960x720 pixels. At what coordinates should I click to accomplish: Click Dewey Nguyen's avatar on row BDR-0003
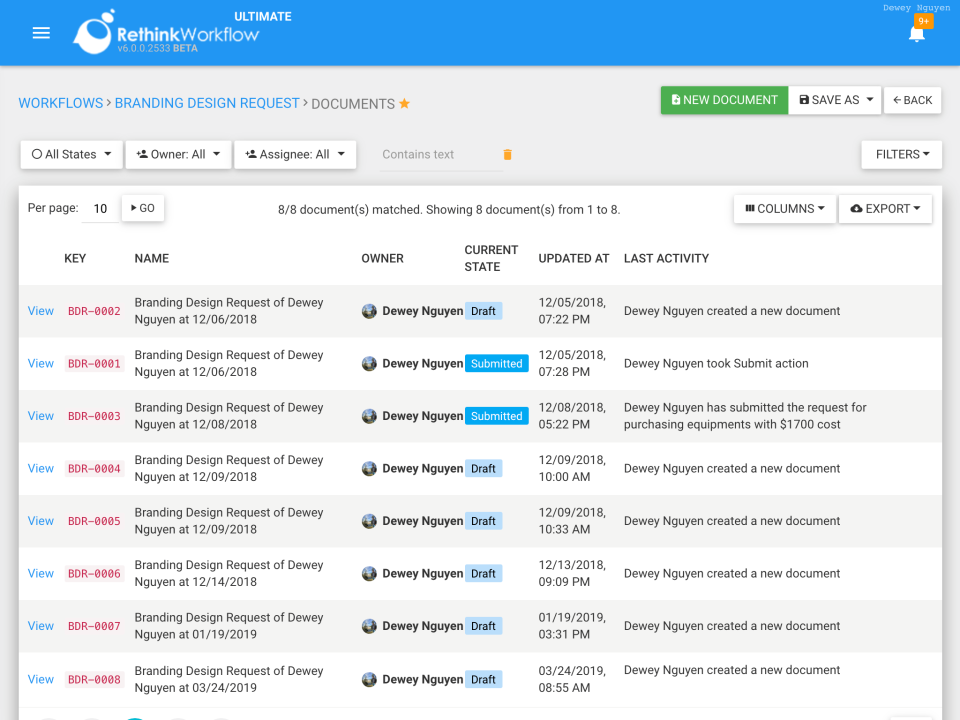(x=369, y=415)
